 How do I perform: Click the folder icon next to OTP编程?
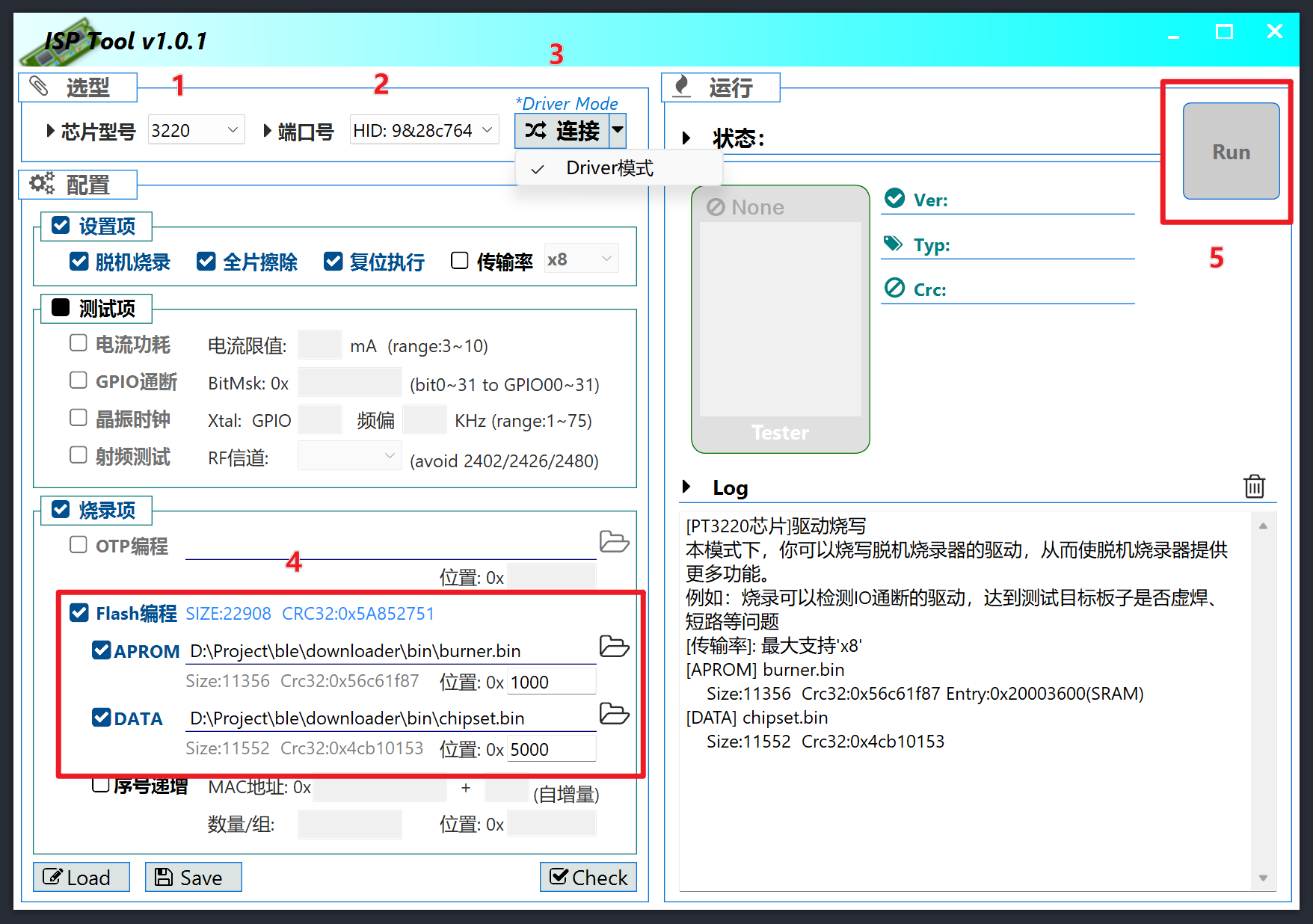tap(614, 541)
